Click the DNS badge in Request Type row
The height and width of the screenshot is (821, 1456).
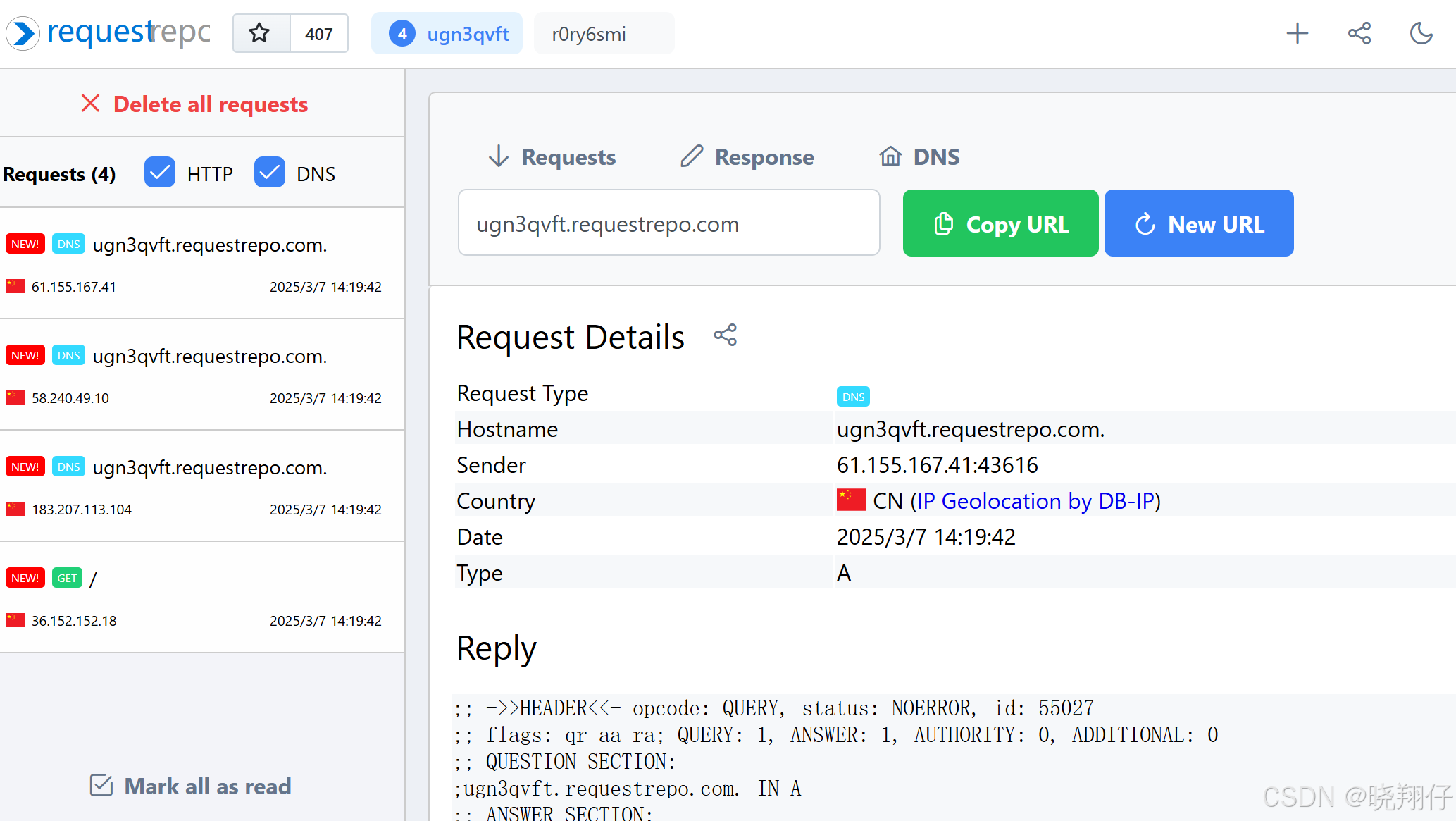853,397
